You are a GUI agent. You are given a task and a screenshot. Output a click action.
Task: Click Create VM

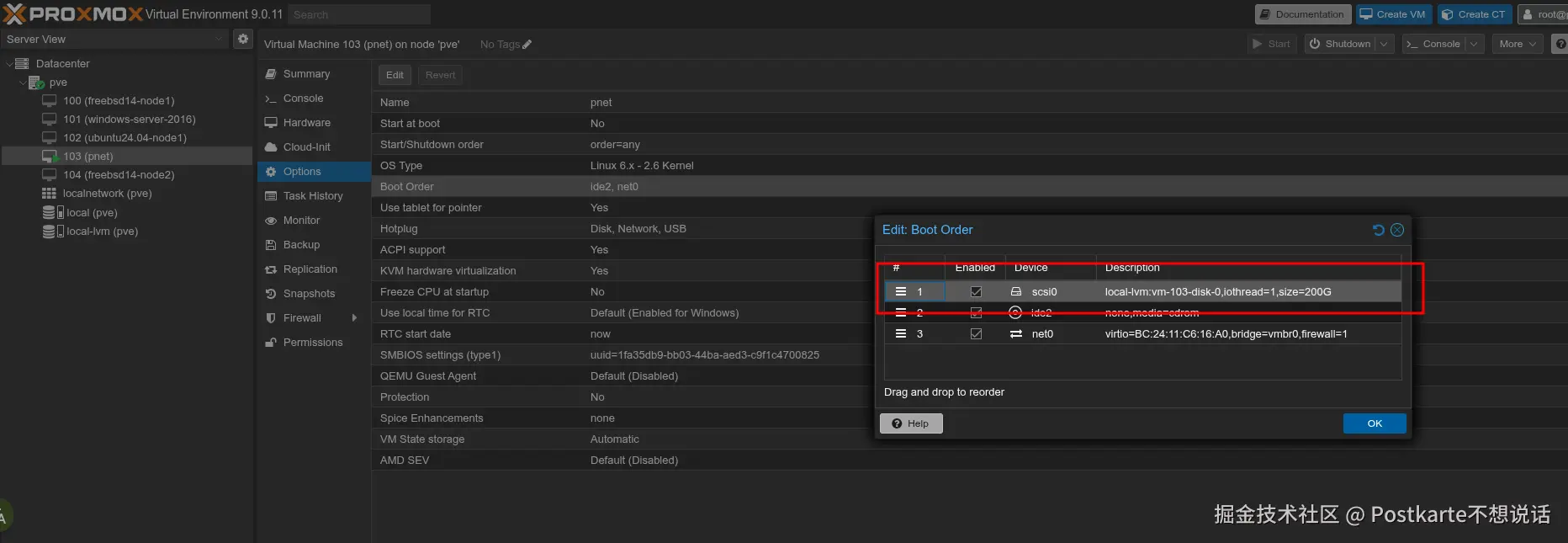[1393, 14]
